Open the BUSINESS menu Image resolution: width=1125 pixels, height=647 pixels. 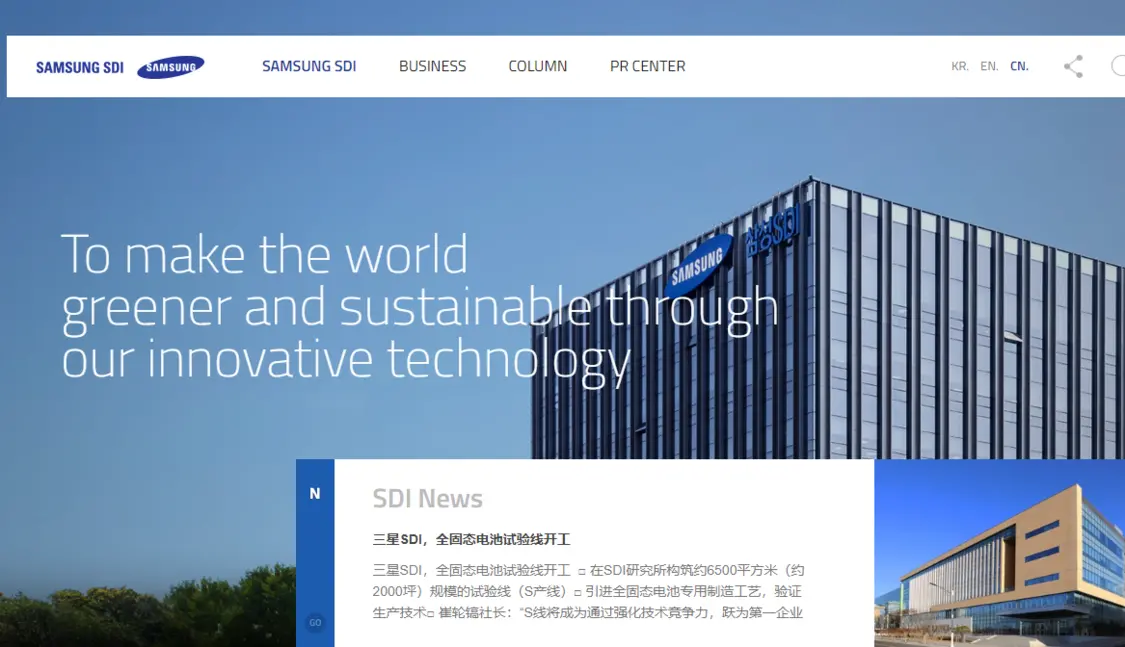pos(432,66)
